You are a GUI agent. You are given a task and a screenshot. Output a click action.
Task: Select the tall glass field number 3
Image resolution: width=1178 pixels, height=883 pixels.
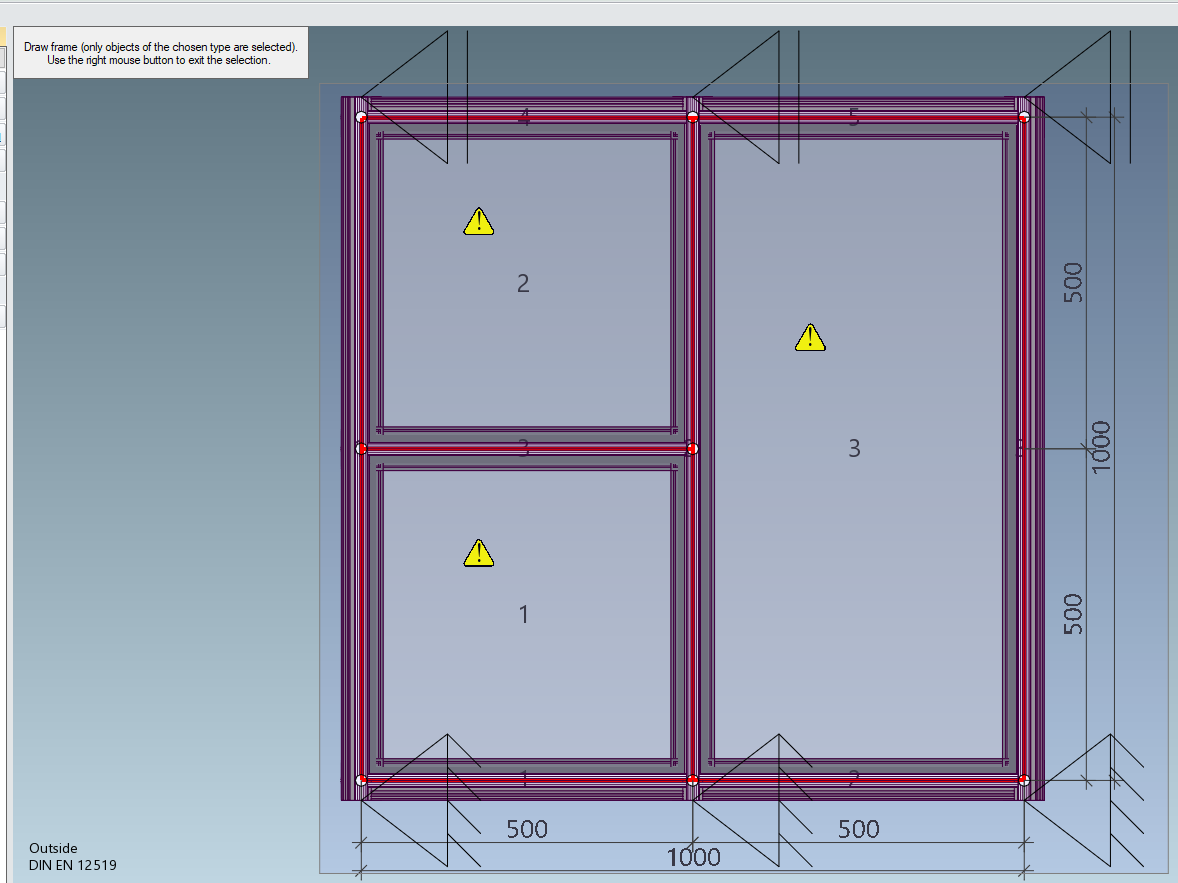pos(854,448)
